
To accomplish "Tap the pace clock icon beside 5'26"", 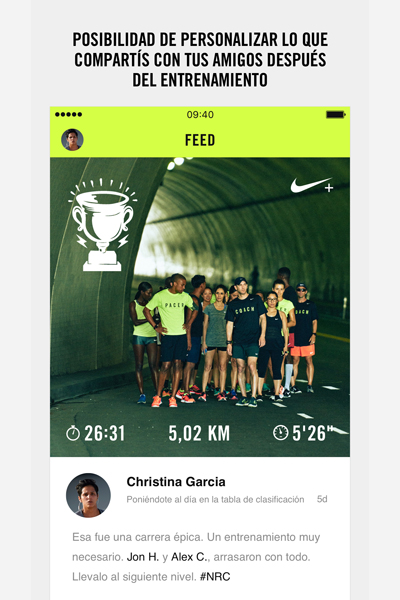I will tap(281, 432).
